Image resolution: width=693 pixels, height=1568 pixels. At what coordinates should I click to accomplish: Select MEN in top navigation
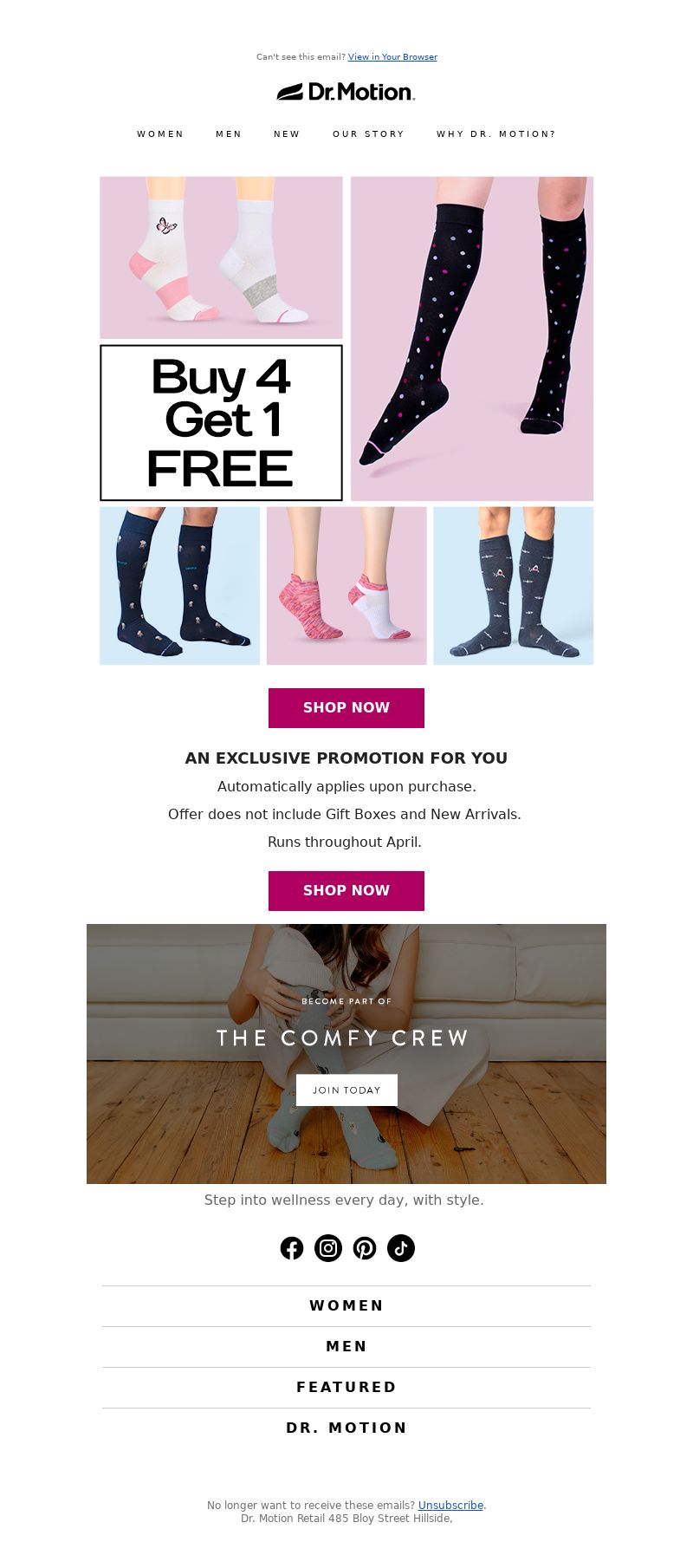pyautogui.click(x=229, y=134)
